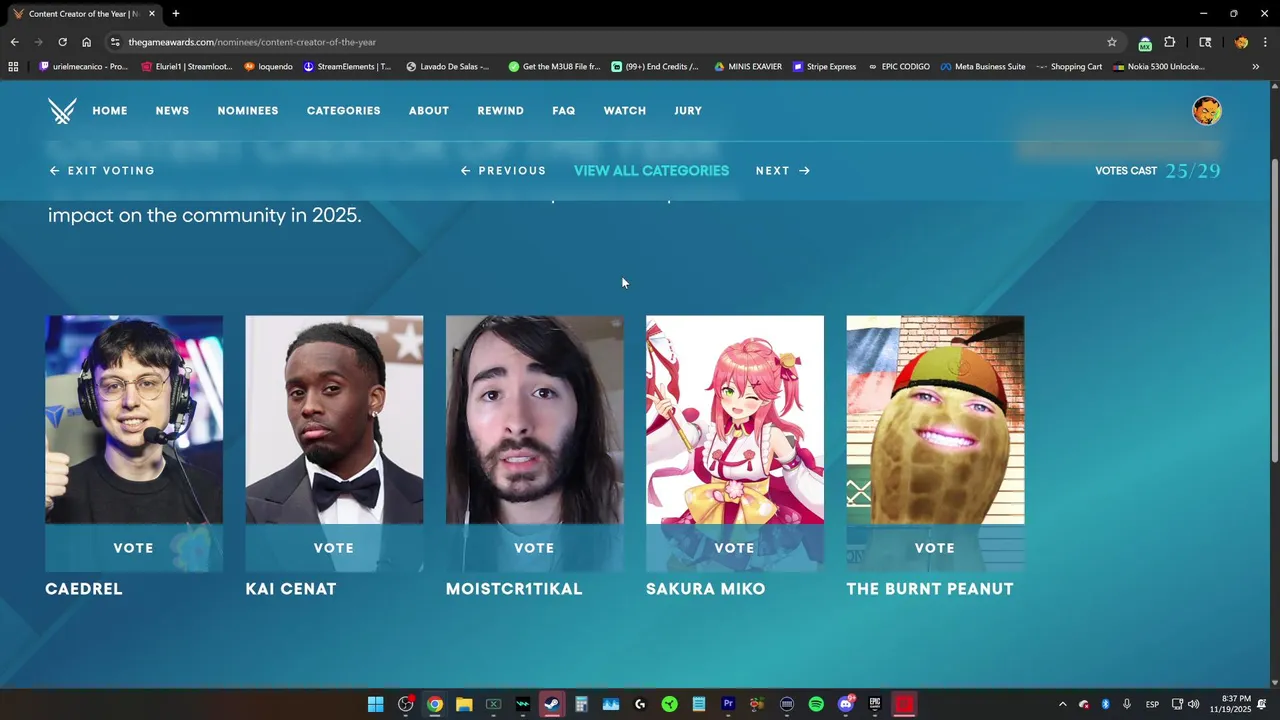Switch to Google Chrome on the taskbar

pos(435,704)
